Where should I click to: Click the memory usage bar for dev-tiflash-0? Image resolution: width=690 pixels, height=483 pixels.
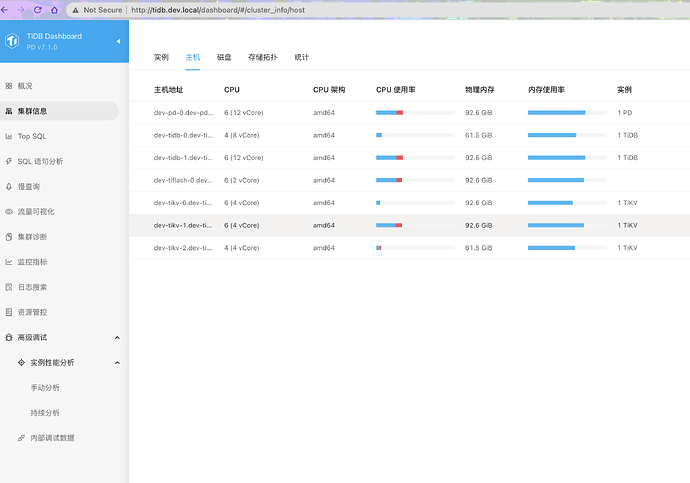click(567, 180)
